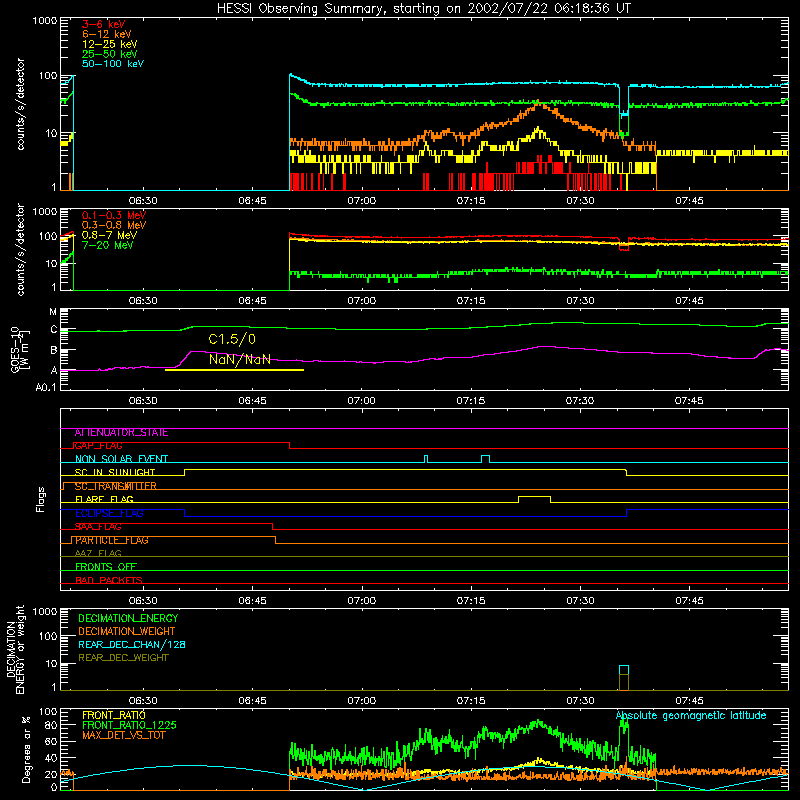The image size is (800, 800).
Task: Click the orange 6-12 keV peak near 07:25
Action: 539,105
